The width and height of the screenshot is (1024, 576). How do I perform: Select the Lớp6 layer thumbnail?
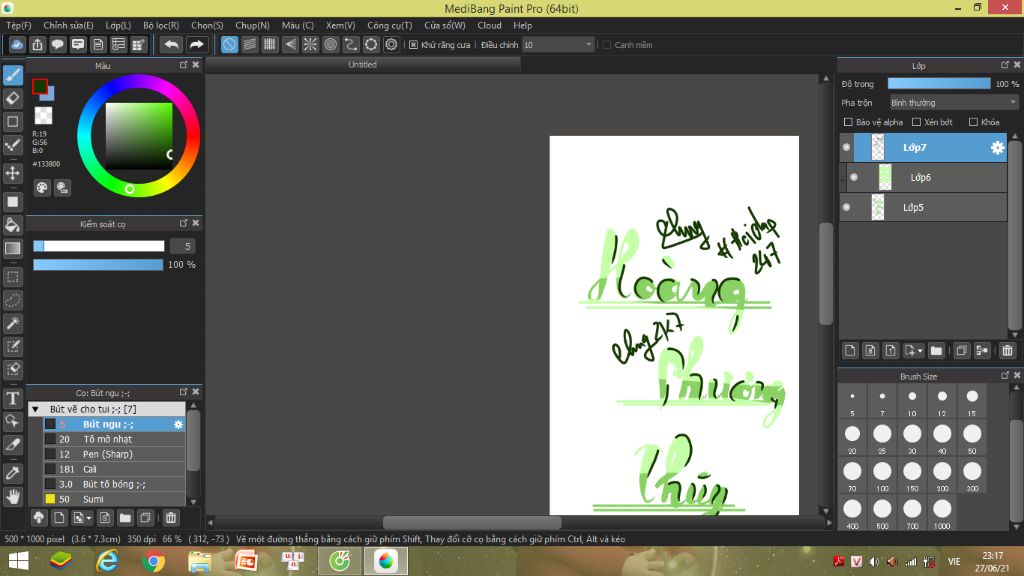coord(885,178)
